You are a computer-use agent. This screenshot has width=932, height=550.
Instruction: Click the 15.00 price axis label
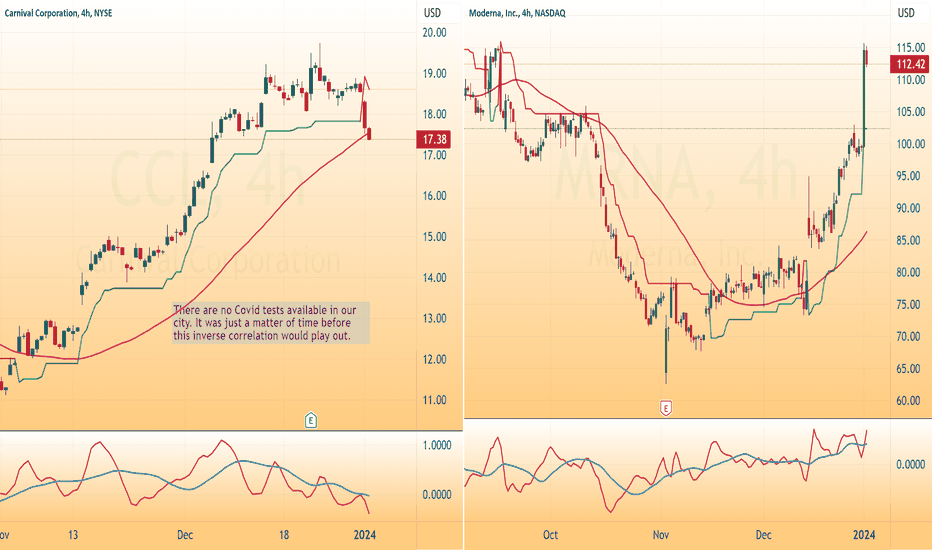(434, 237)
